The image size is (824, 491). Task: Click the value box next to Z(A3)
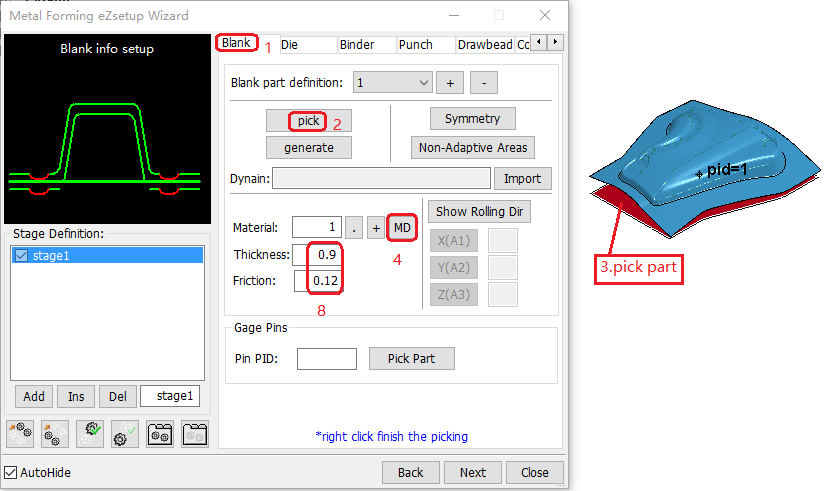pos(502,294)
